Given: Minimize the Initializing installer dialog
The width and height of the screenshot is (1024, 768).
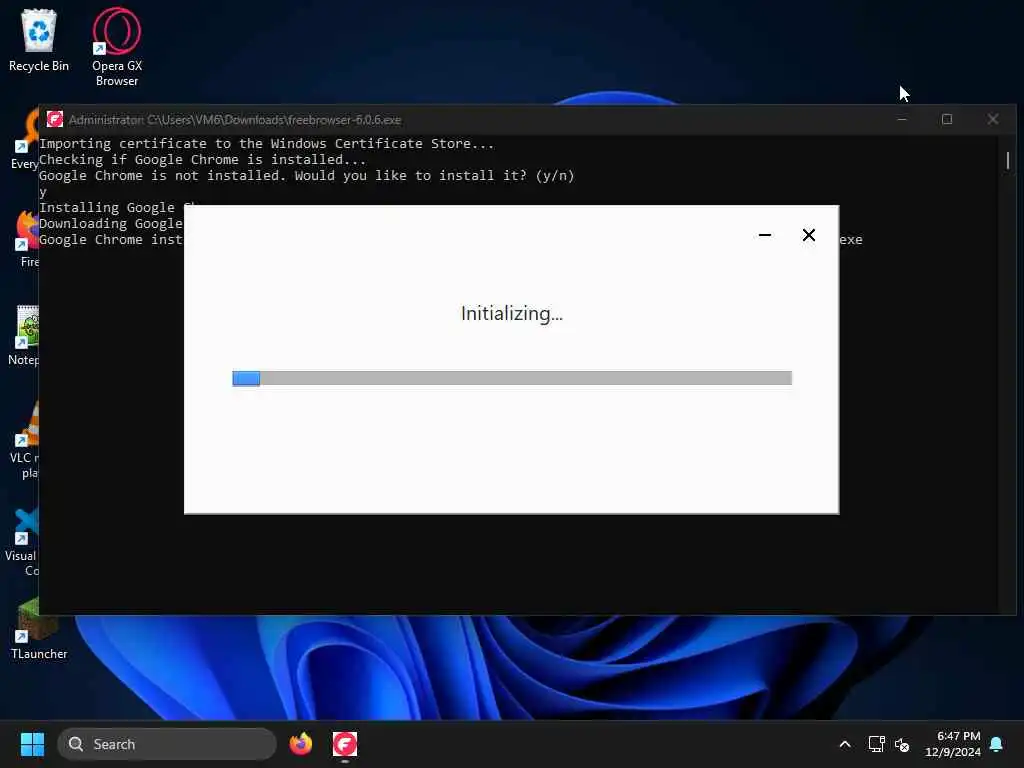Looking at the screenshot, I should (765, 235).
